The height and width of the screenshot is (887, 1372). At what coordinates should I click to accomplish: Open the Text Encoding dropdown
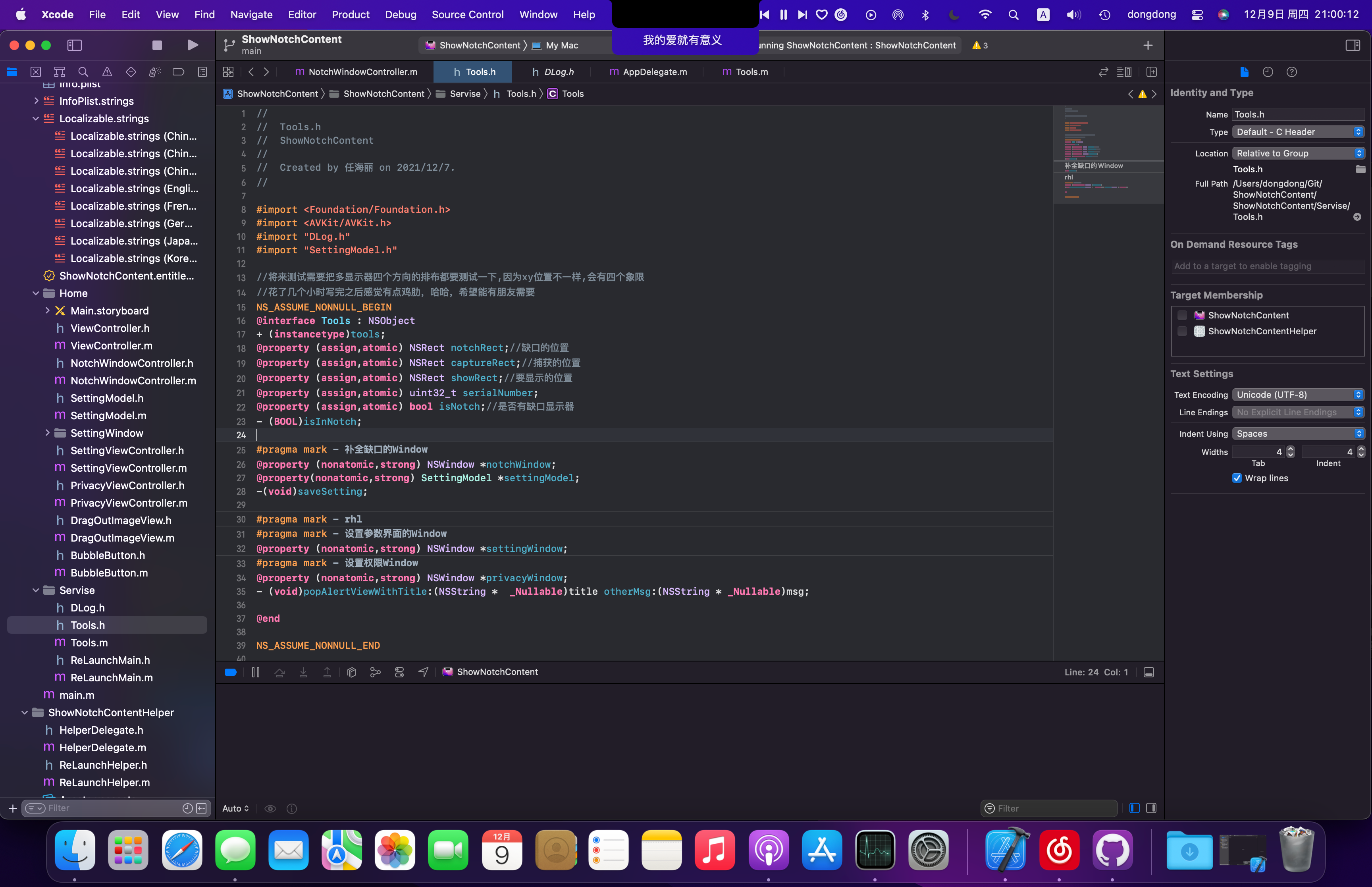(x=1298, y=395)
